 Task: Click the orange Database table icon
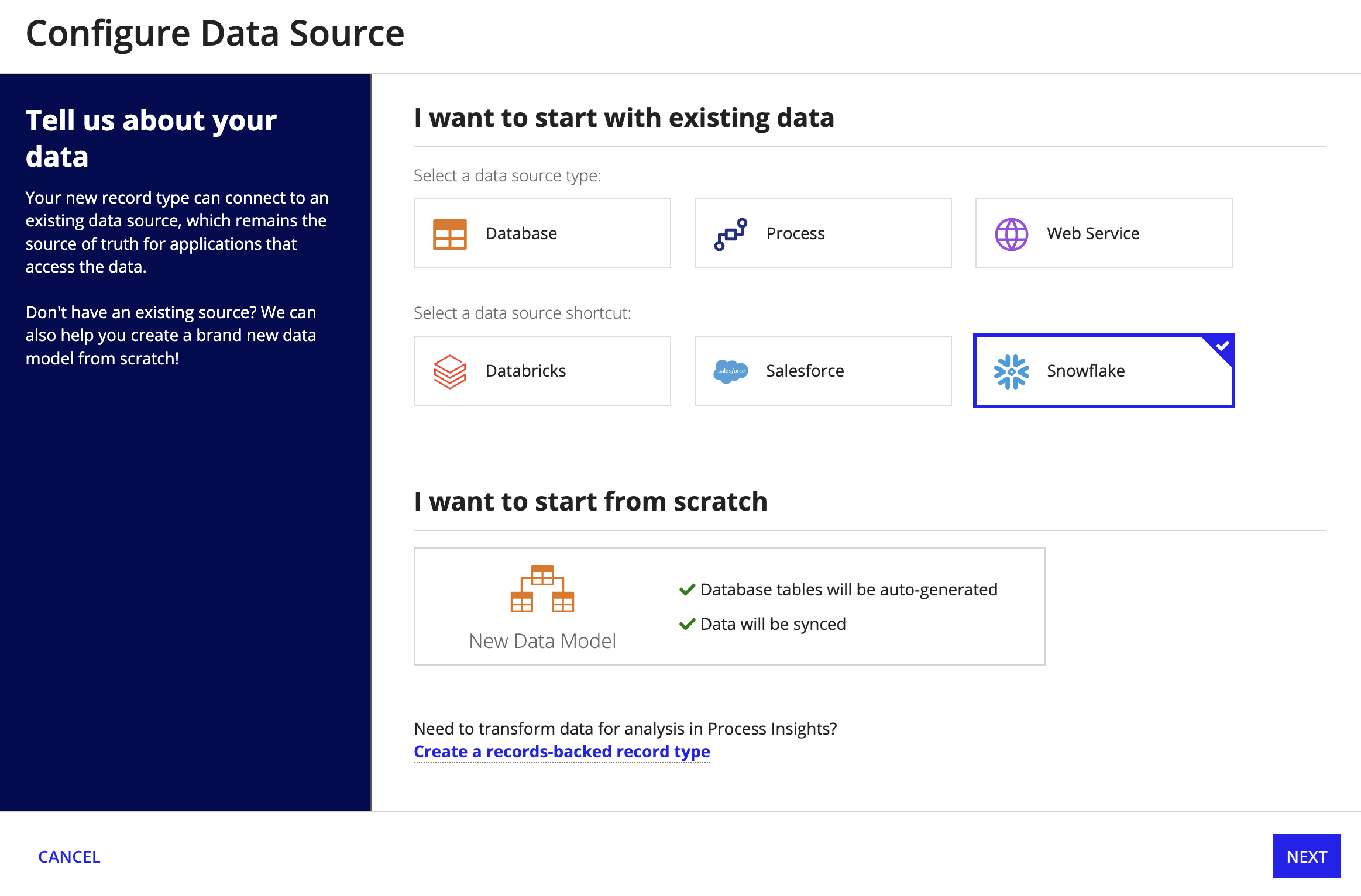pyautogui.click(x=449, y=234)
